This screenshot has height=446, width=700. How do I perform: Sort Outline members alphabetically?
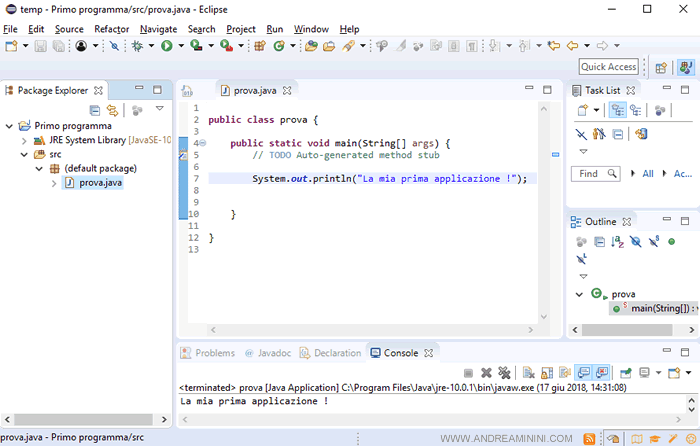pyautogui.click(x=617, y=241)
